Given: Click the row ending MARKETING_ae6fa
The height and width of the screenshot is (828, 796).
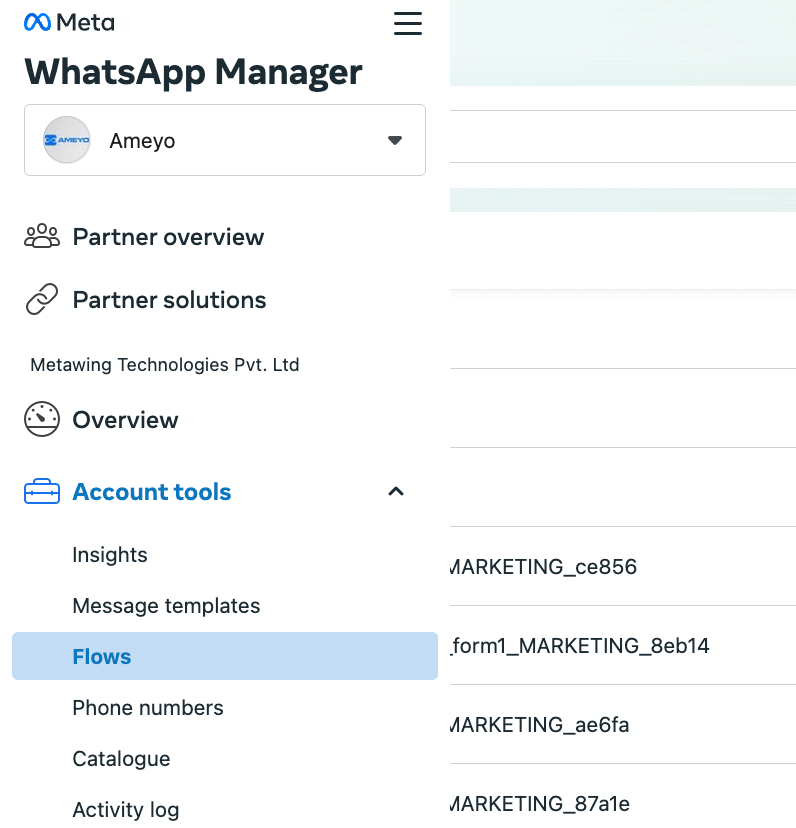Looking at the screenshot, I should [x=623, y=724].
